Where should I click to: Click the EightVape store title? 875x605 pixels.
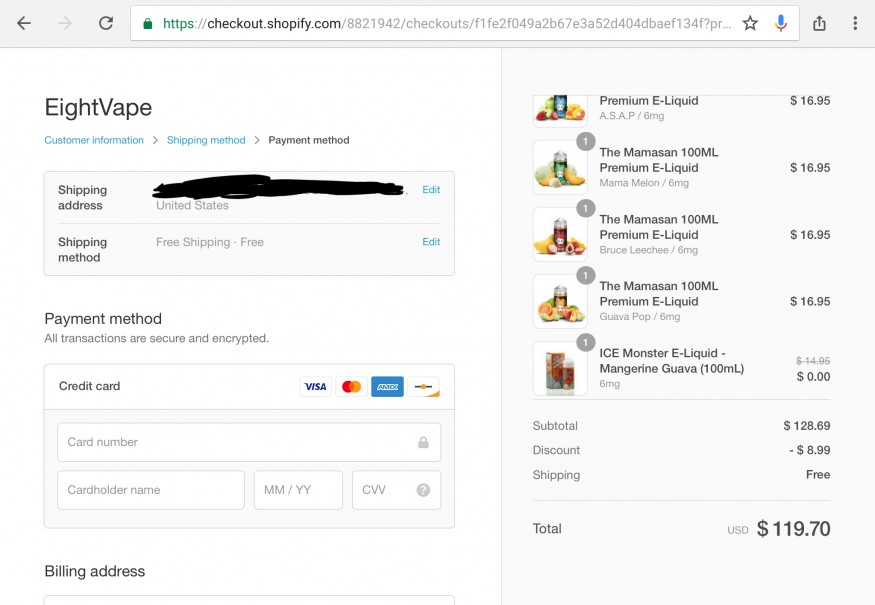coord(98,107)
